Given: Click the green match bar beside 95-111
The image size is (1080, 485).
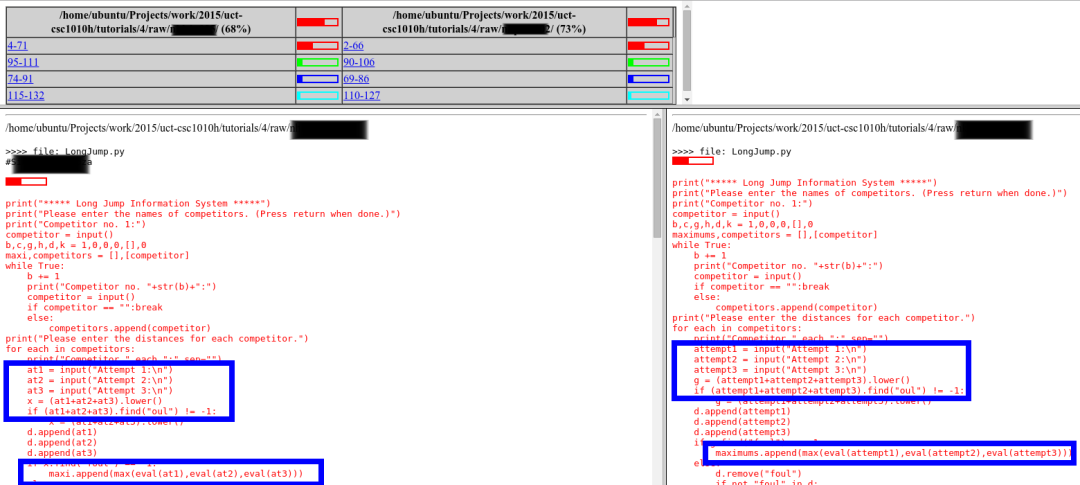Looking at the screenshot, I should [318, 62].
